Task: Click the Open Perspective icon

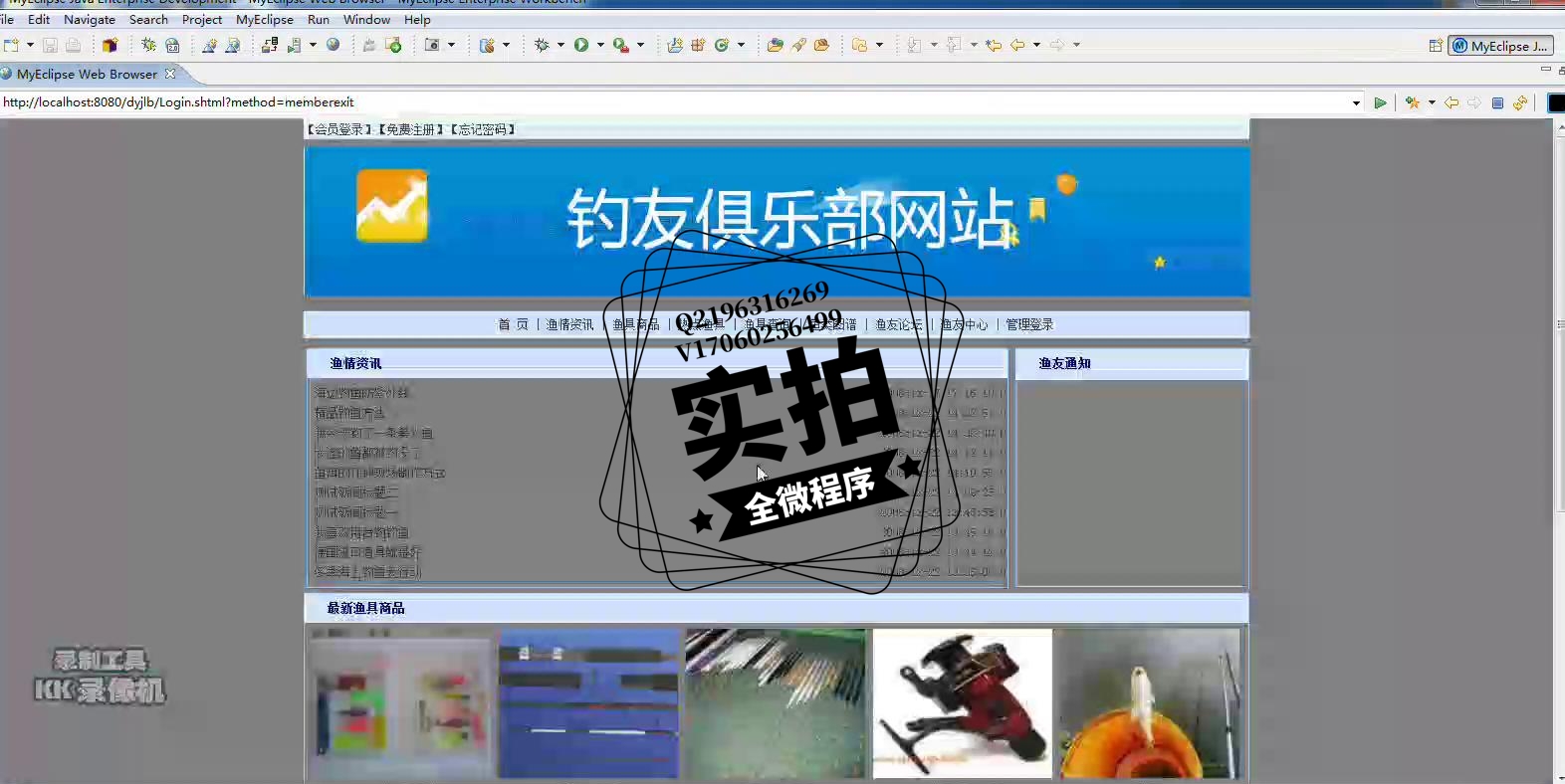Action: [1436, 46]
